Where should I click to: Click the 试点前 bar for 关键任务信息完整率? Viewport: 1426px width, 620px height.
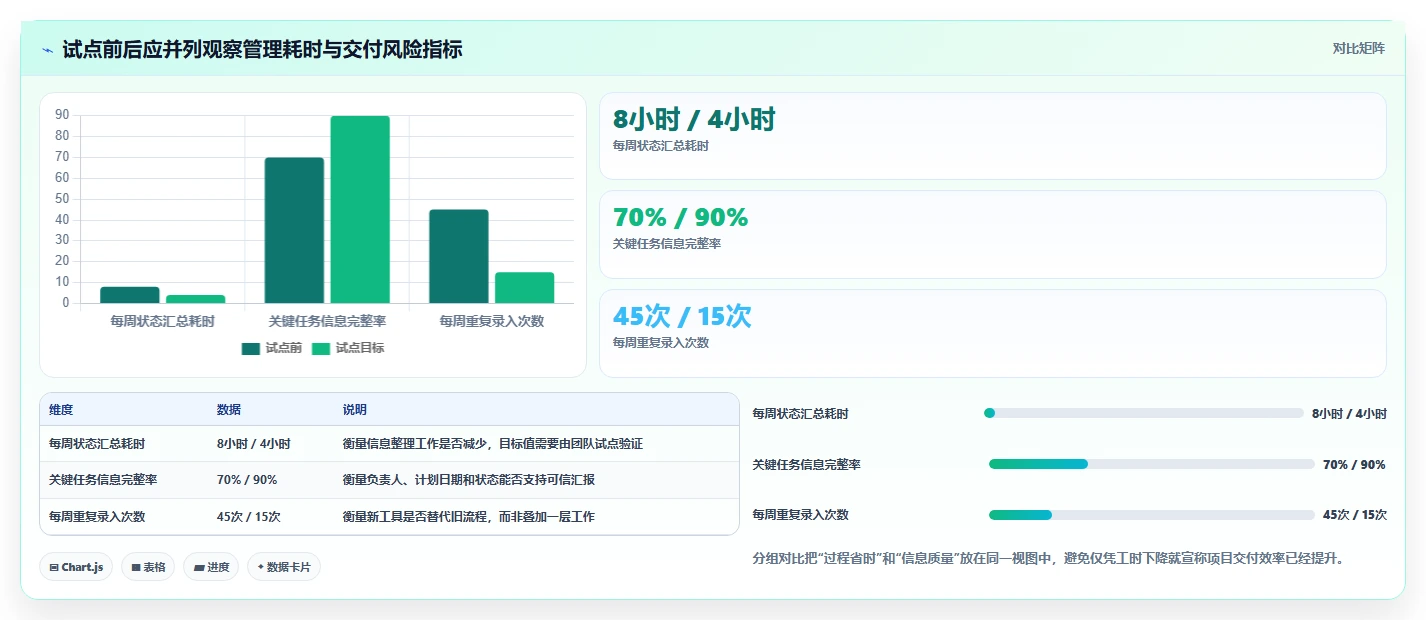tap(294, 230)
